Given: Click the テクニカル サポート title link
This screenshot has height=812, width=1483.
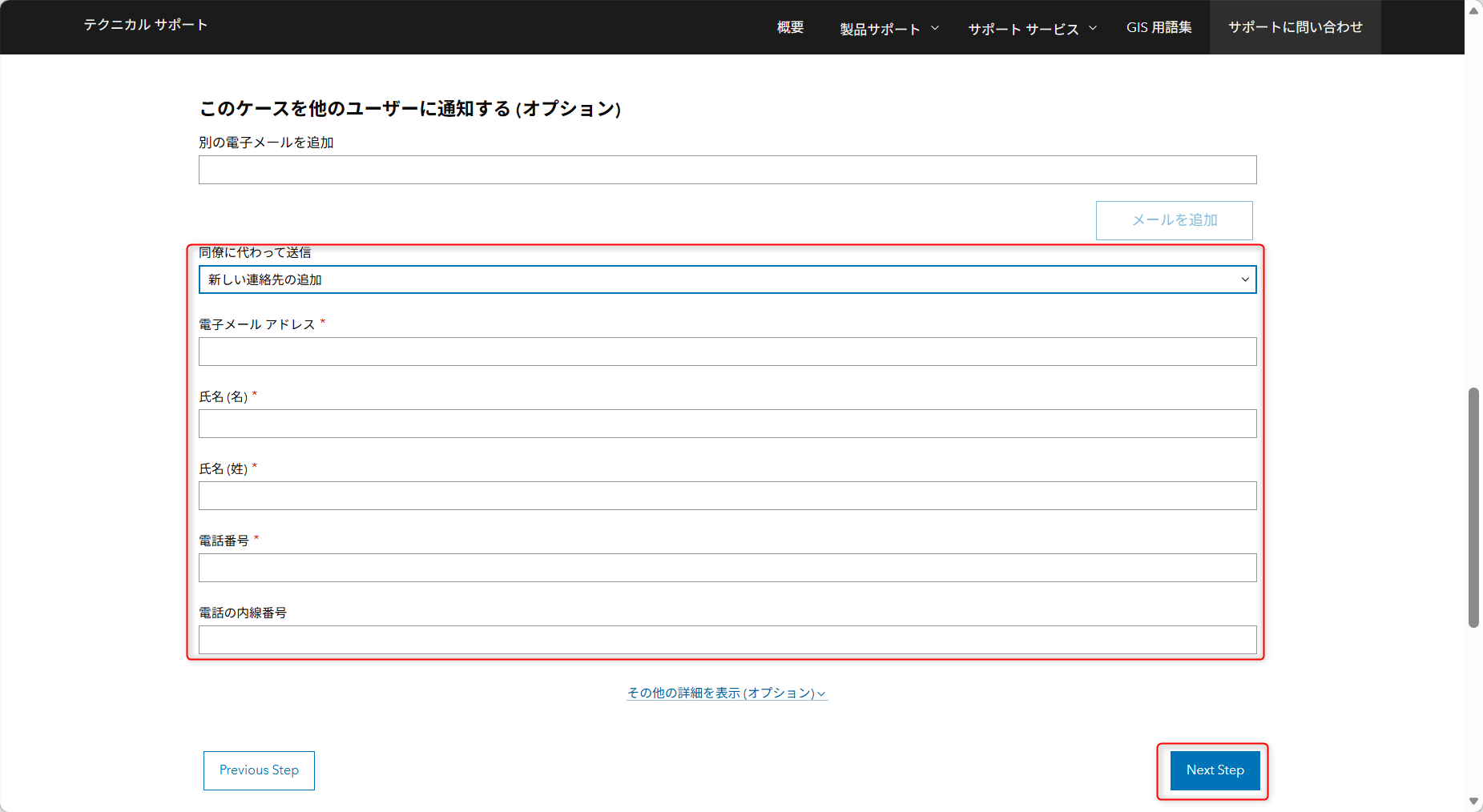Looking at the screenshot, I should 146,25.
